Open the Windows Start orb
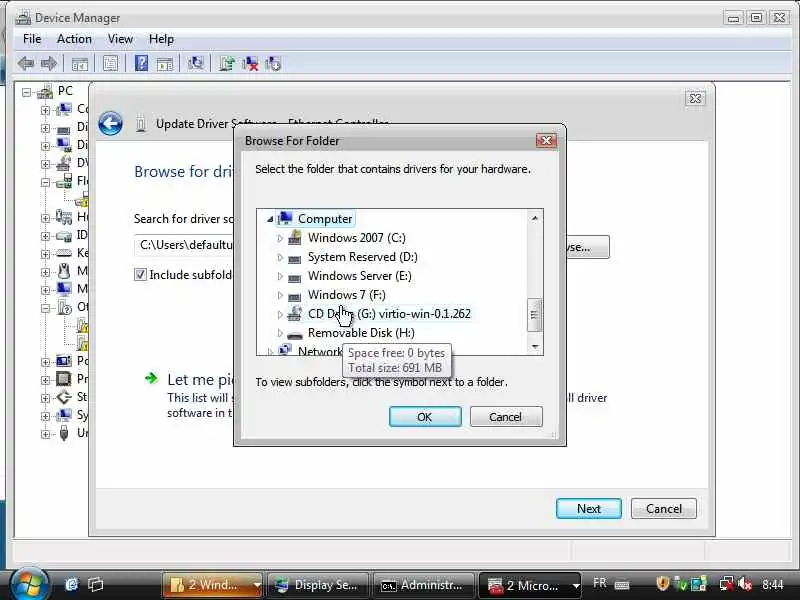The height and width of the screenshot is (600, 800). click(29, 584)
